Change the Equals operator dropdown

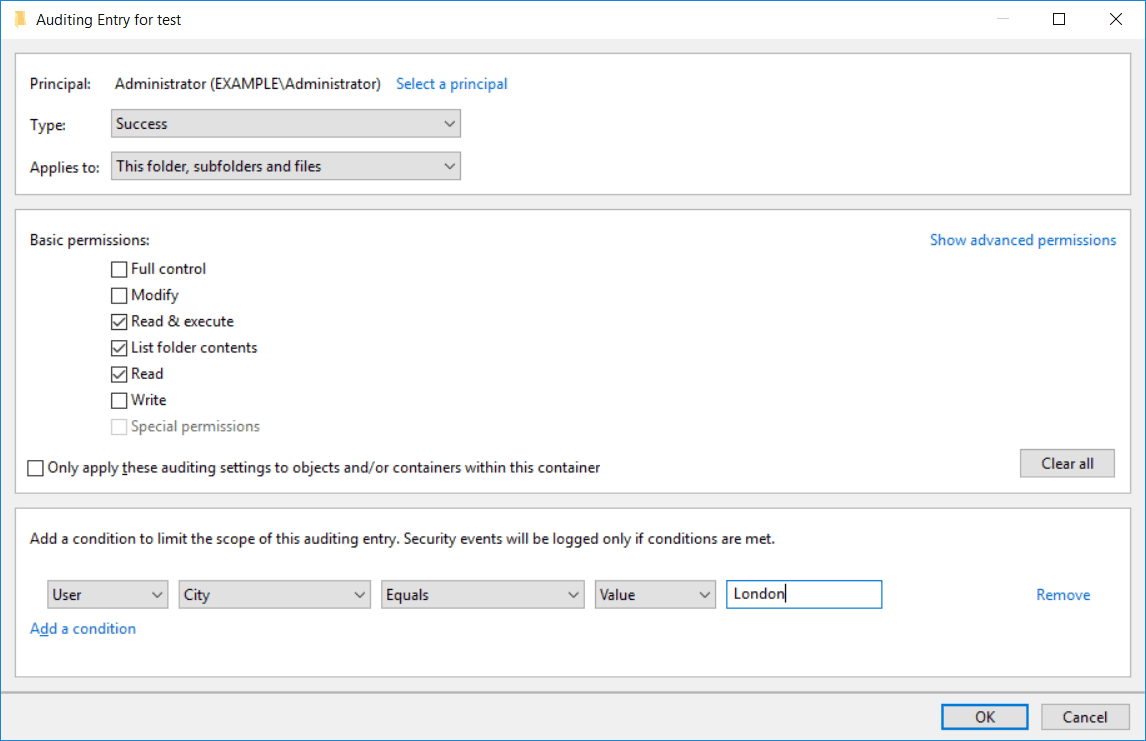click(x=482, y=595)
